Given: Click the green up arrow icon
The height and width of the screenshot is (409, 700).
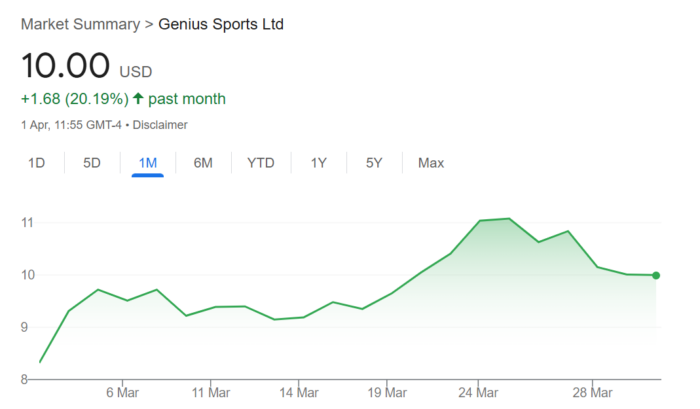Looking at the screenshot, I should point(137,99).
